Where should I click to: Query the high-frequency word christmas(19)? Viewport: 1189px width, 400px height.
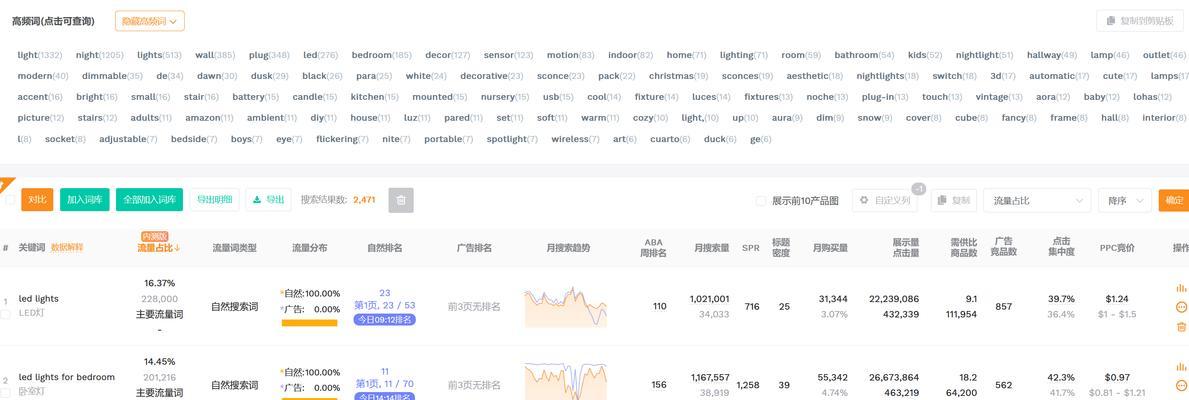pyautogui.click(x=678, y=77)
